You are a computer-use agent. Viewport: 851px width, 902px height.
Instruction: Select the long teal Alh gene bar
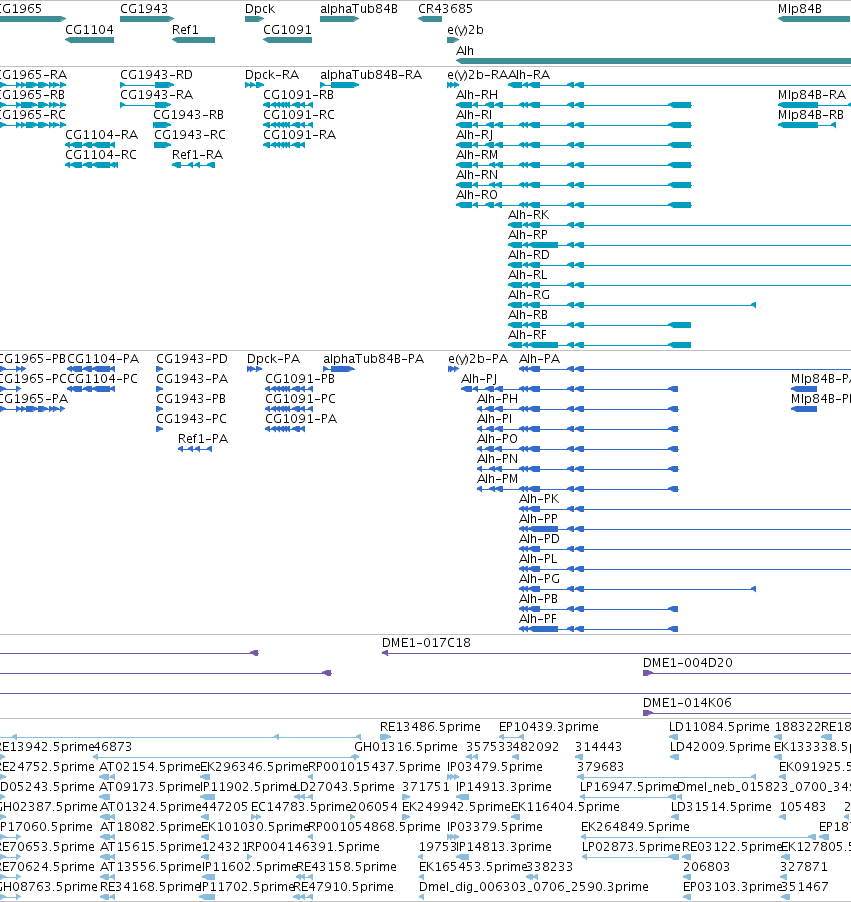(x=653, y=61)
